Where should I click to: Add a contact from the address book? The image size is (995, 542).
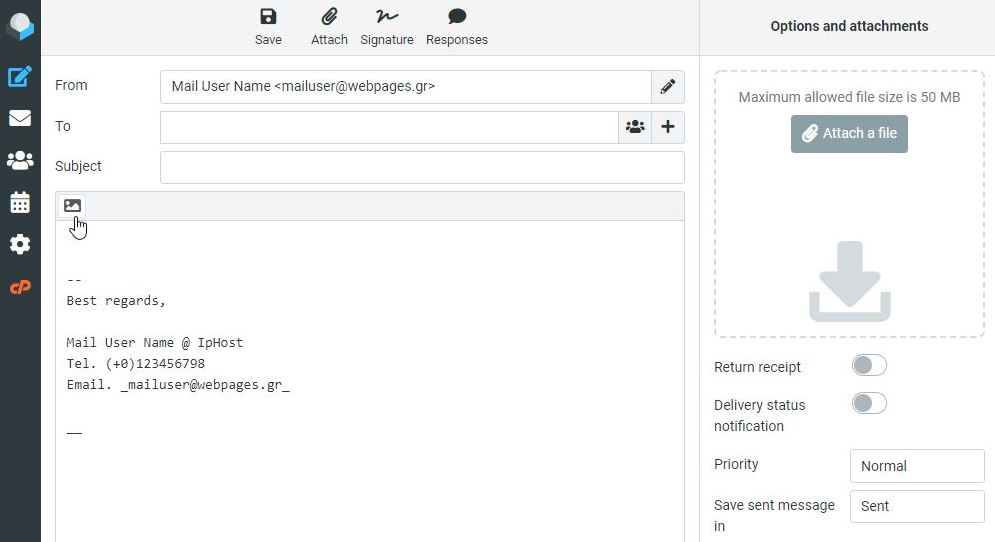click(635, 127)
